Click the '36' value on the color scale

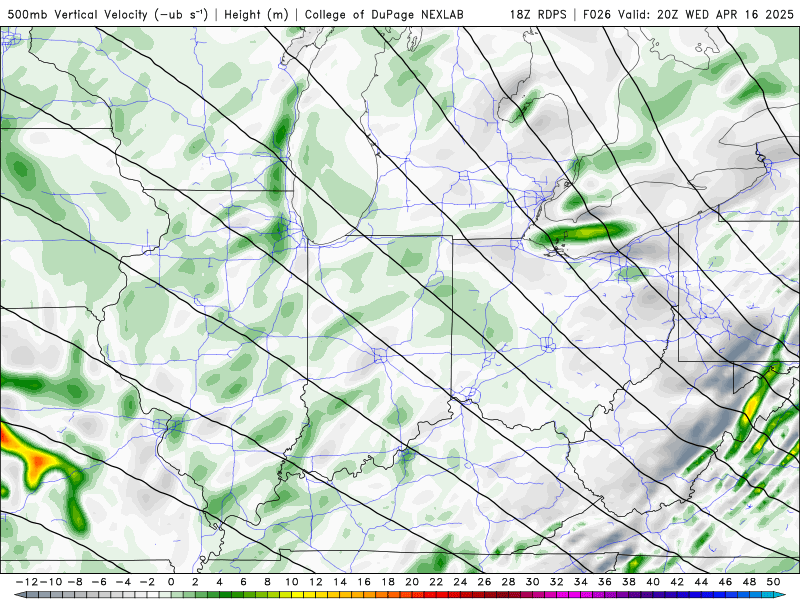605,582
